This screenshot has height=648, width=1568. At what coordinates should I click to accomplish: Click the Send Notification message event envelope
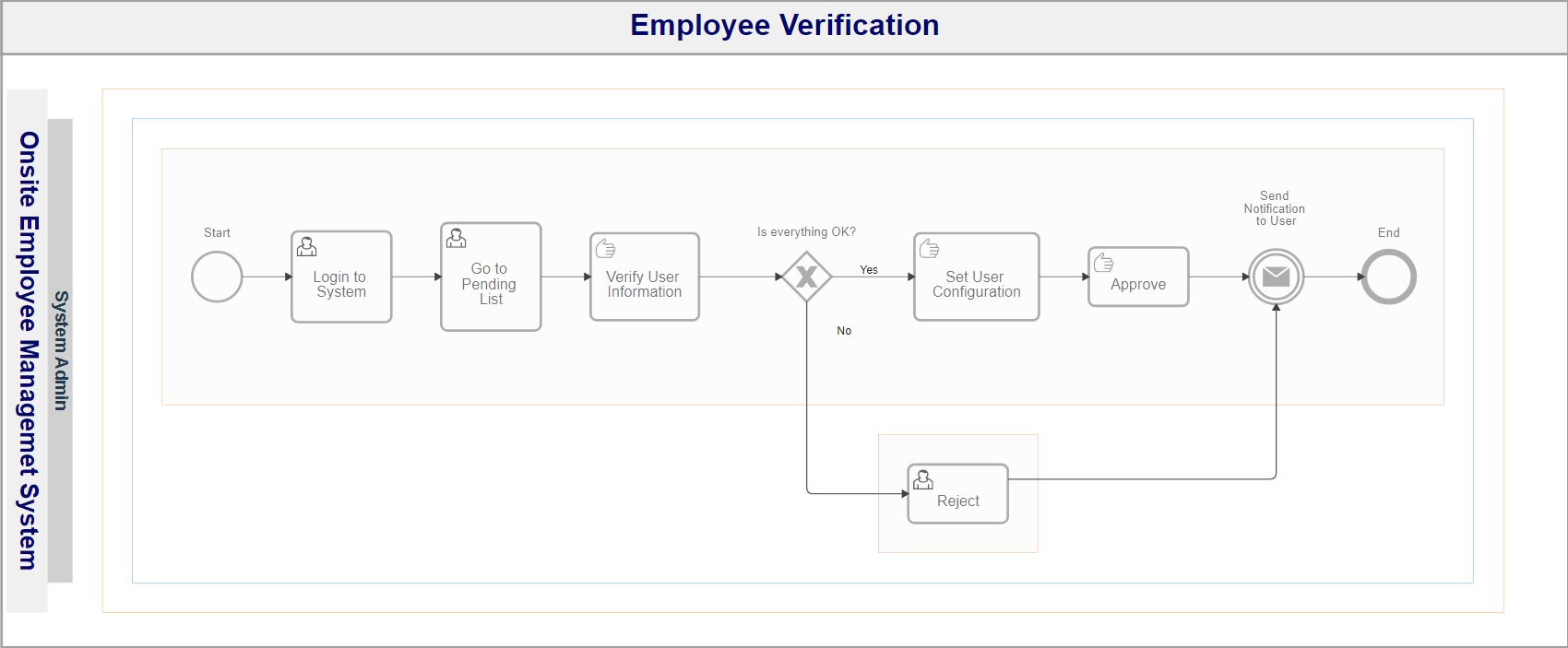[x=1277, y=277]
